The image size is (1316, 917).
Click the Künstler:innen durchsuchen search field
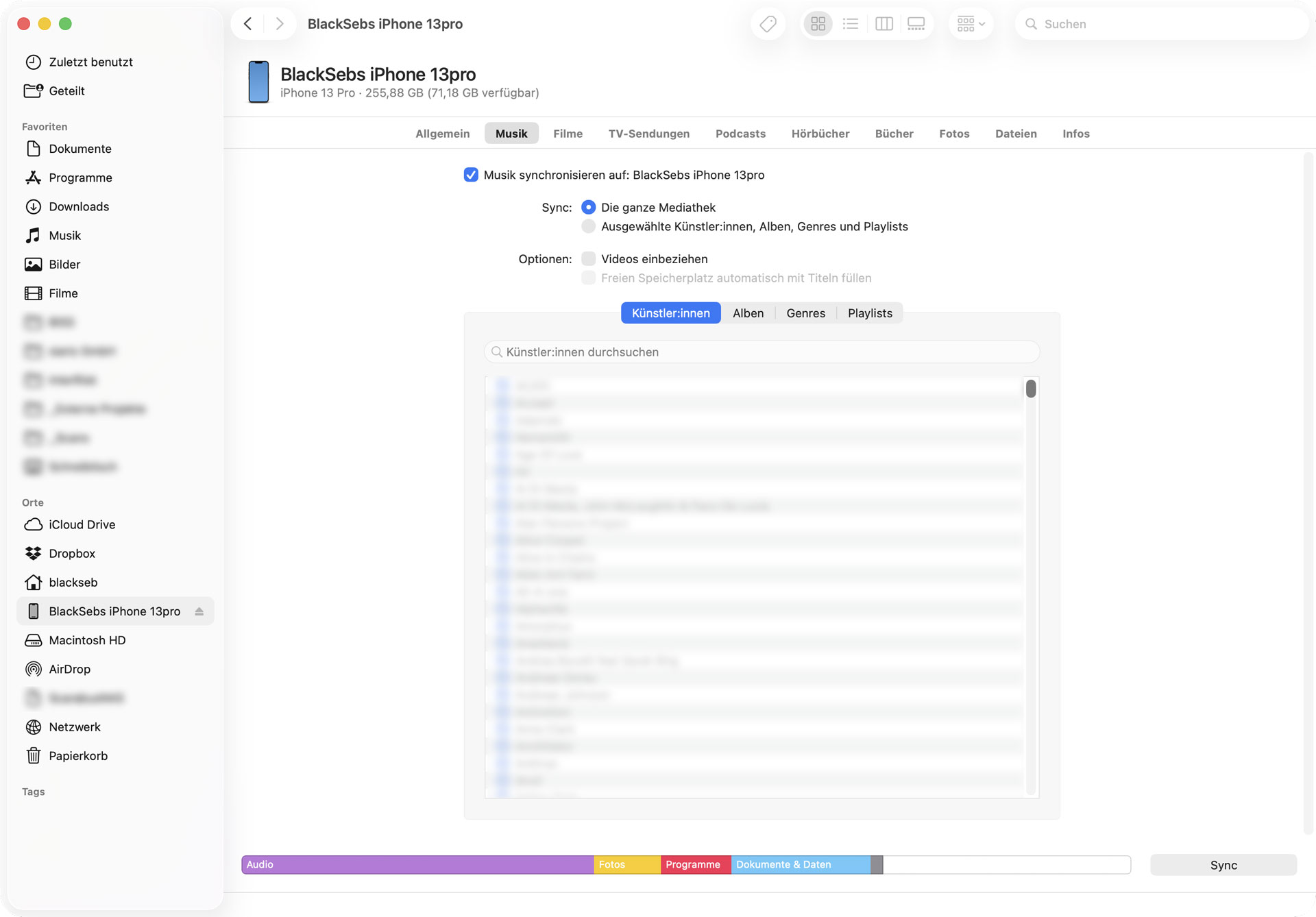pos(761,352)
